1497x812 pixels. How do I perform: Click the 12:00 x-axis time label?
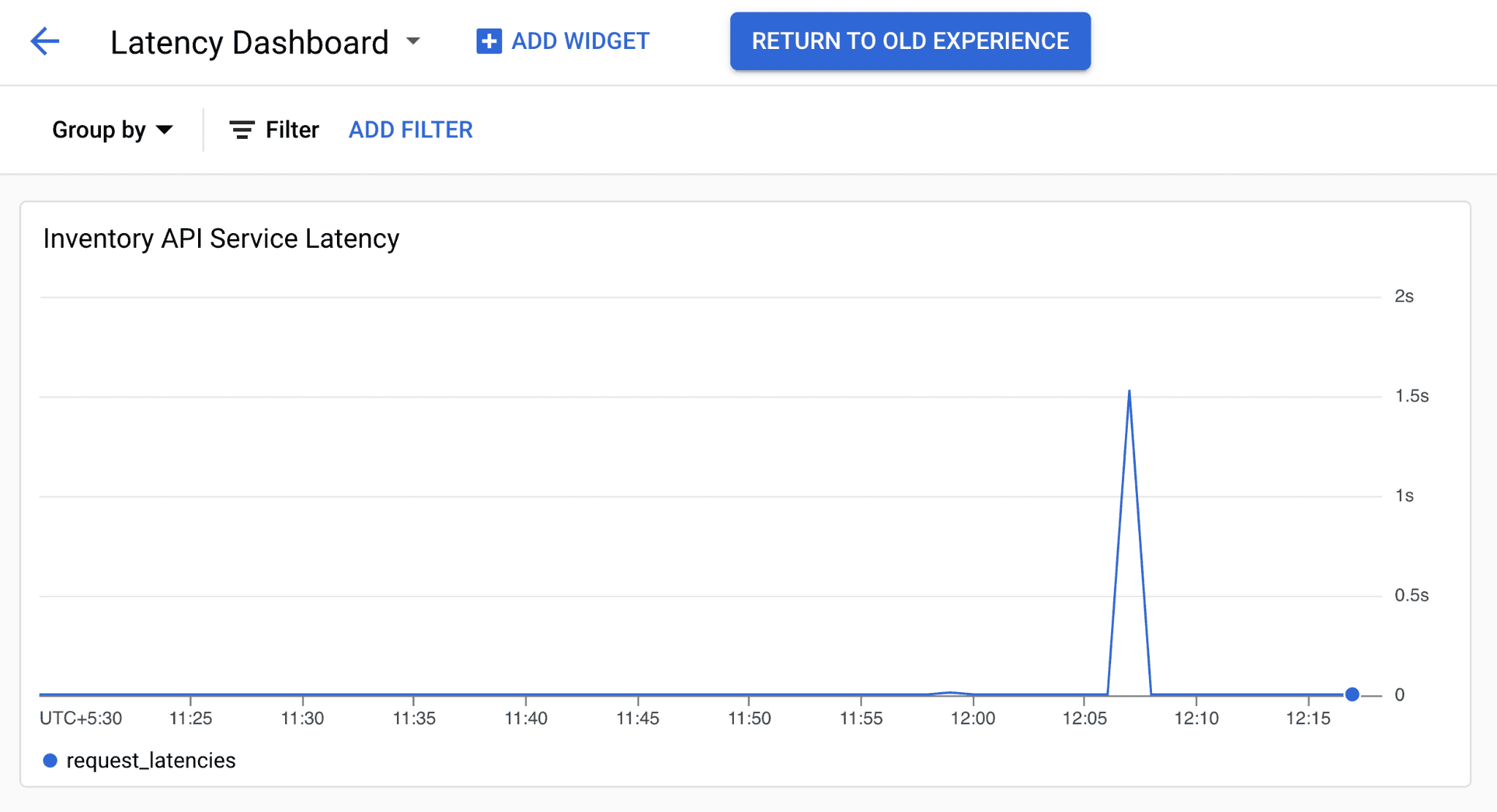(x=973, y=718)
